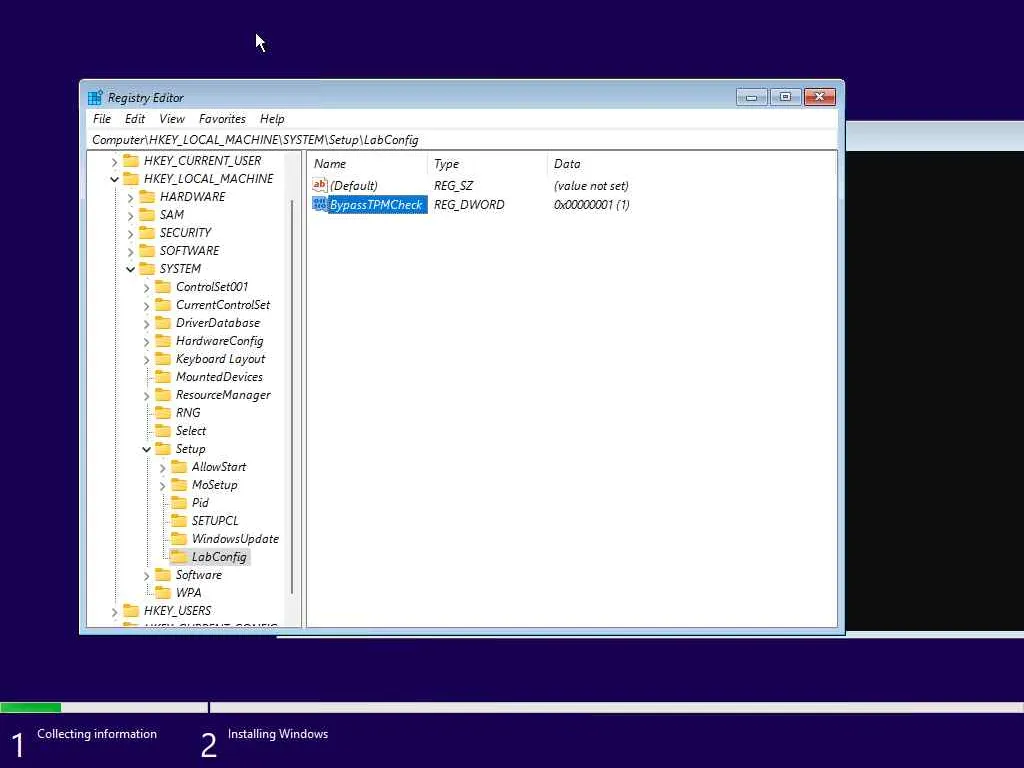This screenshot has height=768, width=1024.
Task: Click the HKEY_LOCAL_MACHINE folder icon
Action: 131,179
